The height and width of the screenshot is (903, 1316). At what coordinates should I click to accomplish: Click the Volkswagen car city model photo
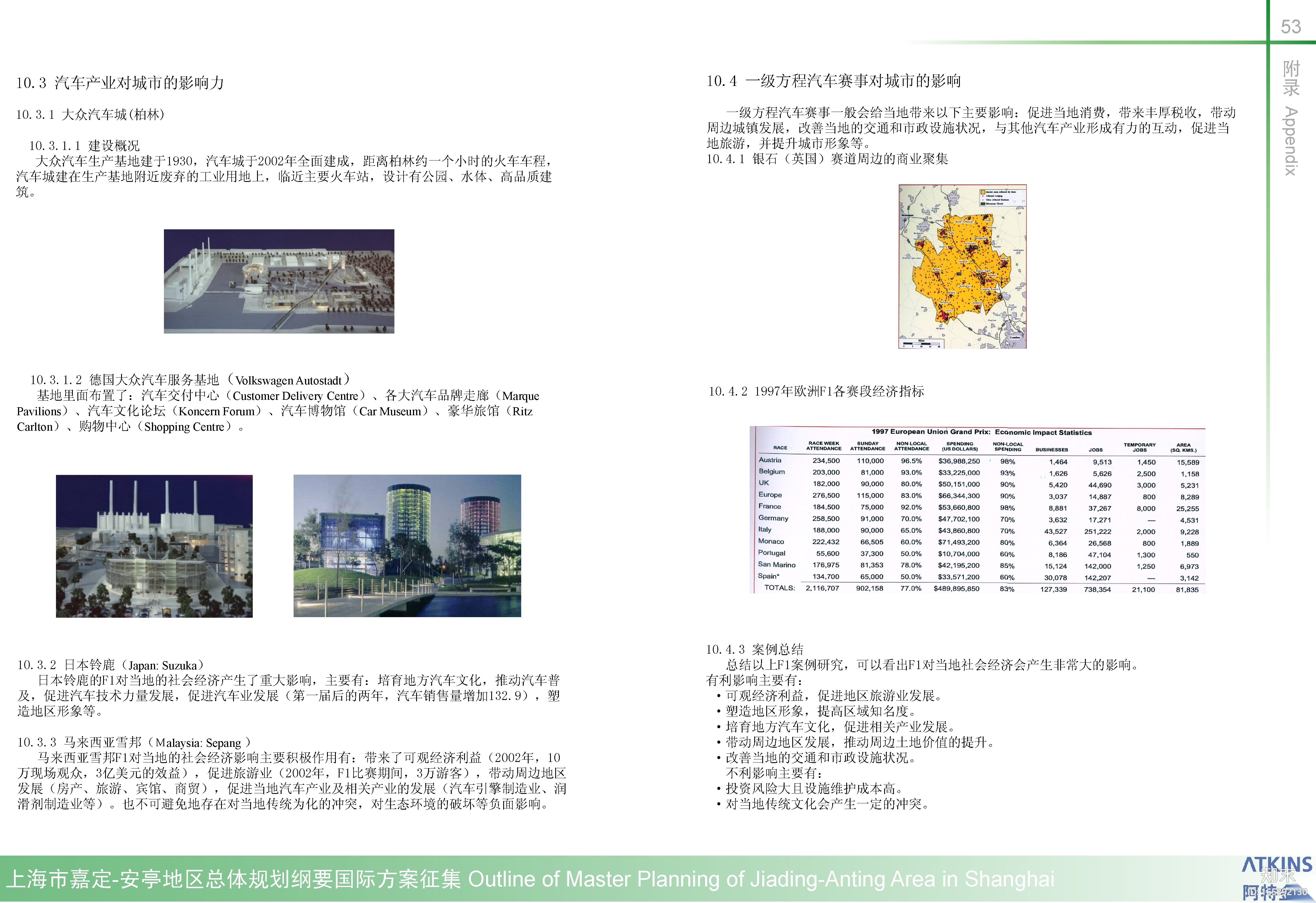coord(279,281)
